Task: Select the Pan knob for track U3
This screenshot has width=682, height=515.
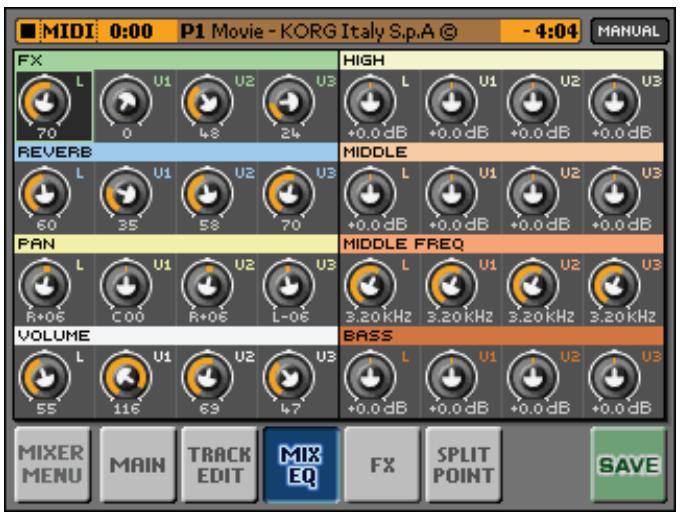Action: tap(289, 285)
